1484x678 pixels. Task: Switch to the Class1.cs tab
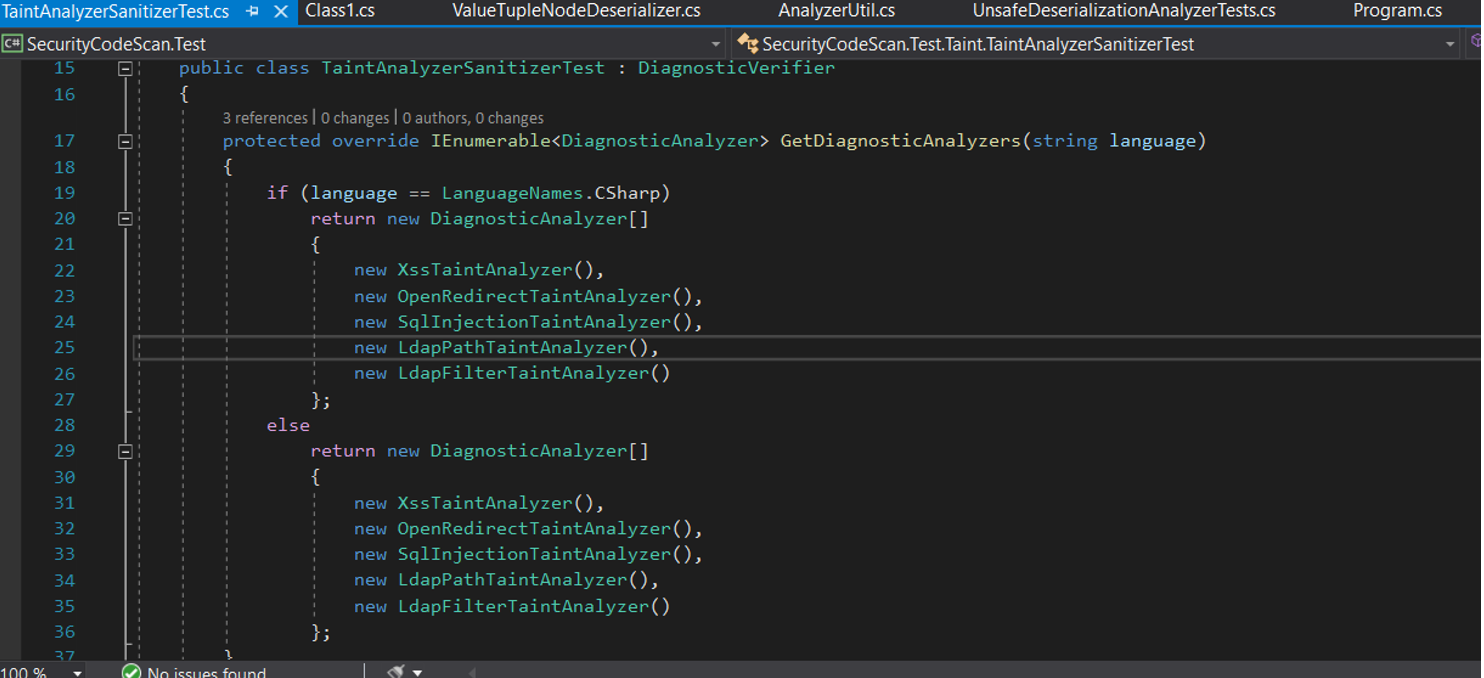340,11
